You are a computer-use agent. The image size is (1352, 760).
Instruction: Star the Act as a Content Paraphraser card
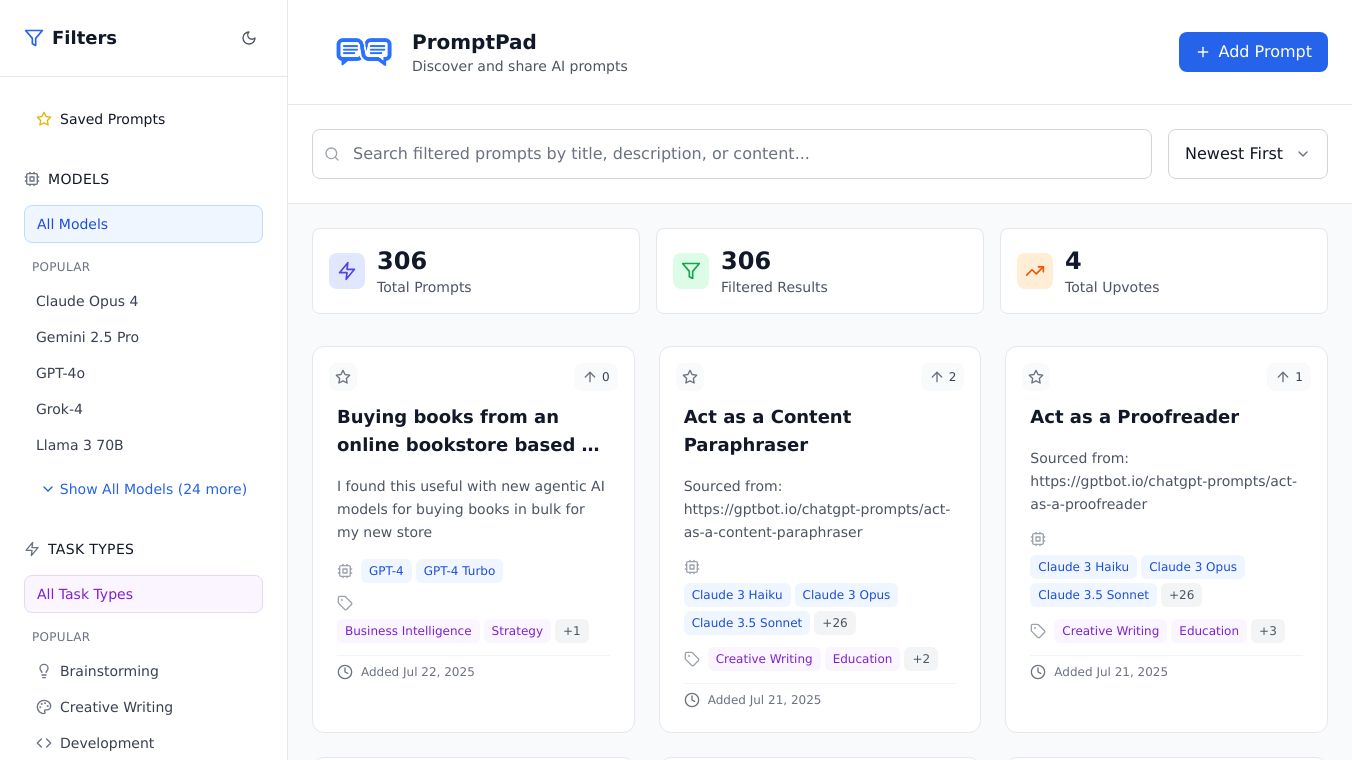[690, 377]
